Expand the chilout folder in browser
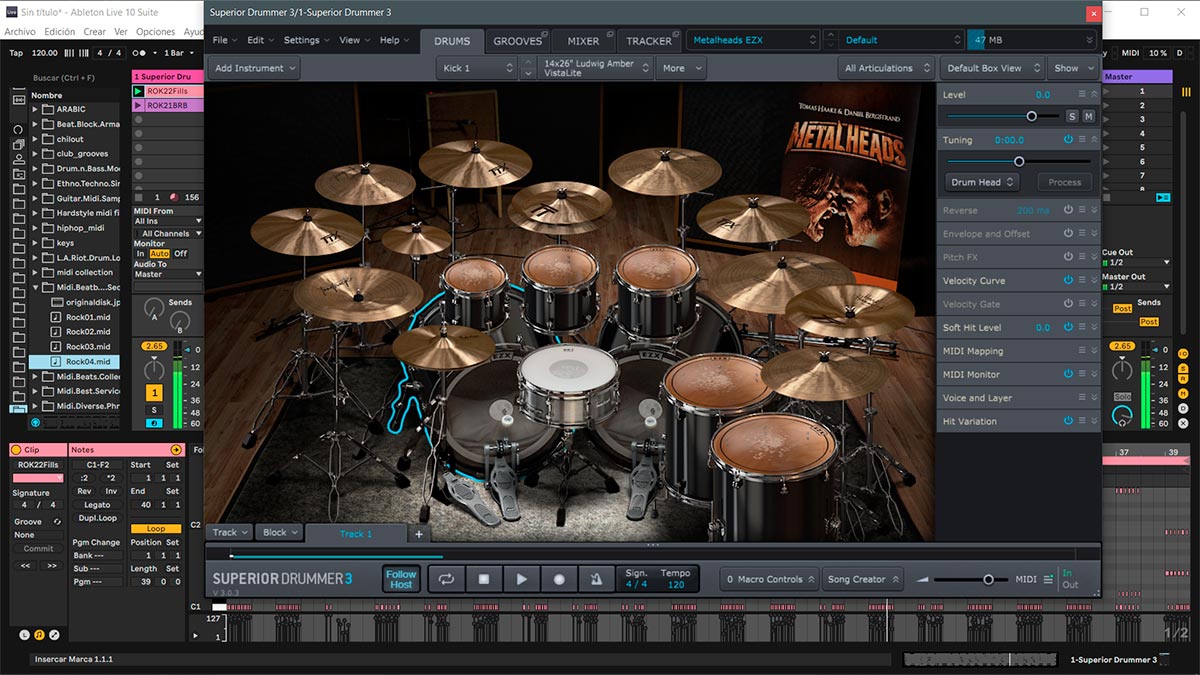This screenshot has height=675, width=1200. click(35, 139)
